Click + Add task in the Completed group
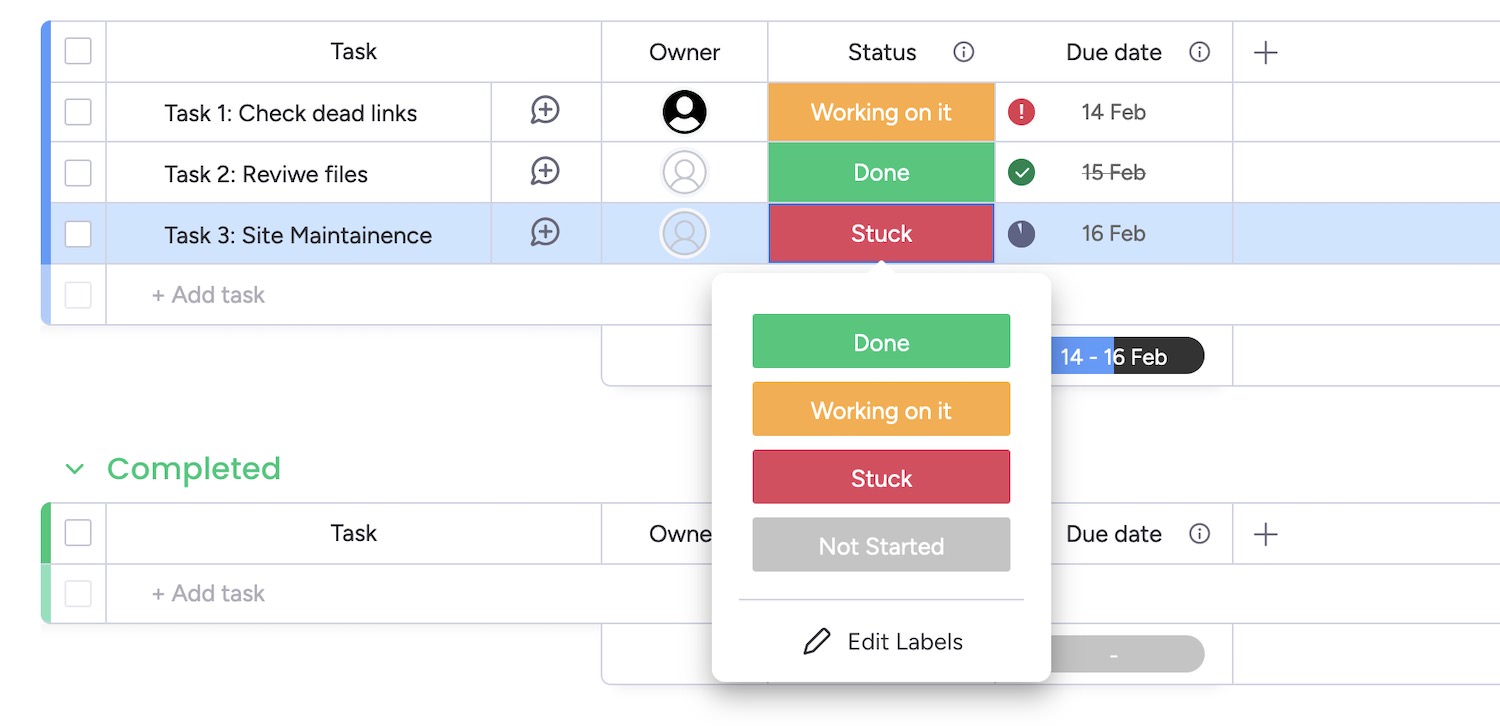The height and width of the screenshot is (726, 1500). pos(208,593)
